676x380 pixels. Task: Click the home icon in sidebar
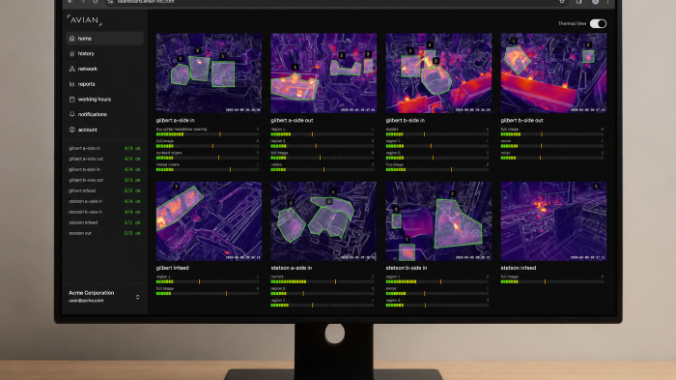tap(72, 38)
